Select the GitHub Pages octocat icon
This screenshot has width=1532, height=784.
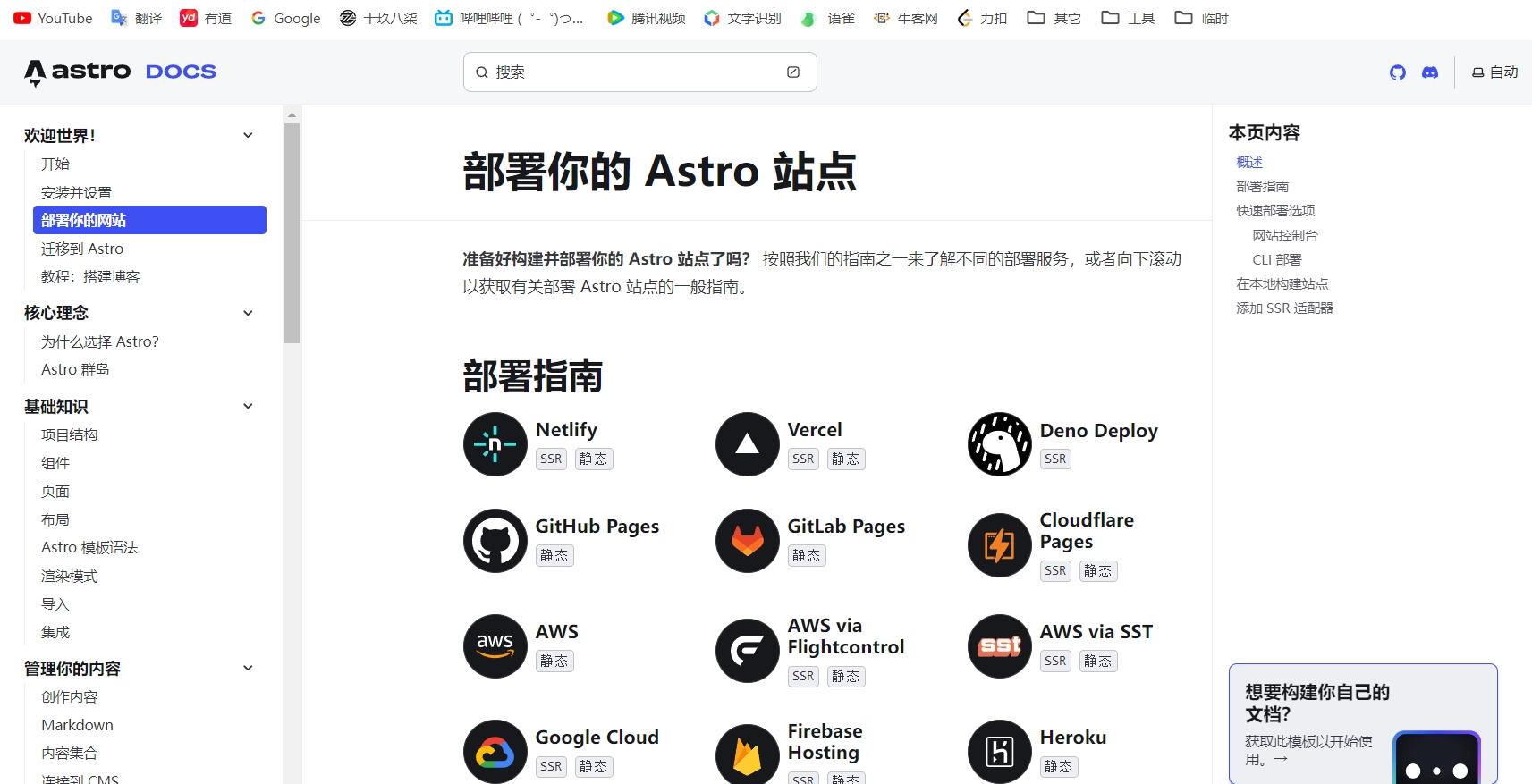tap(495, 541)
